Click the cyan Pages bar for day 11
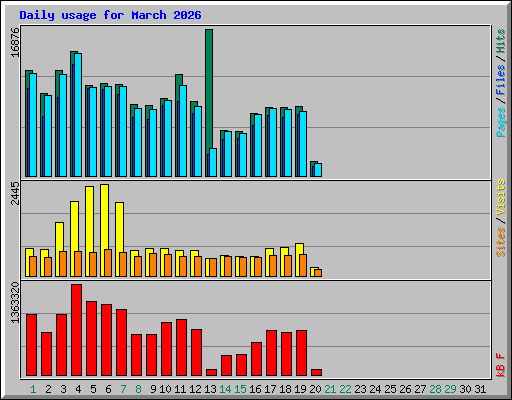This screenshot has height=400, width=512. (x=183, y=131)
